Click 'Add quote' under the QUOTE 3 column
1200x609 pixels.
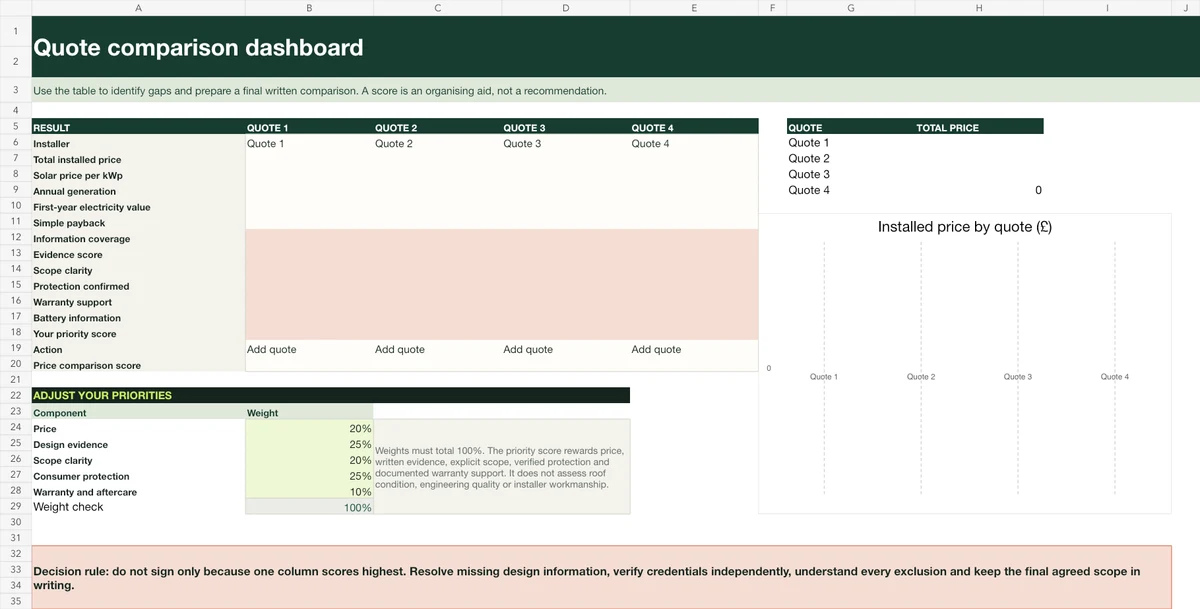(528, 350)
